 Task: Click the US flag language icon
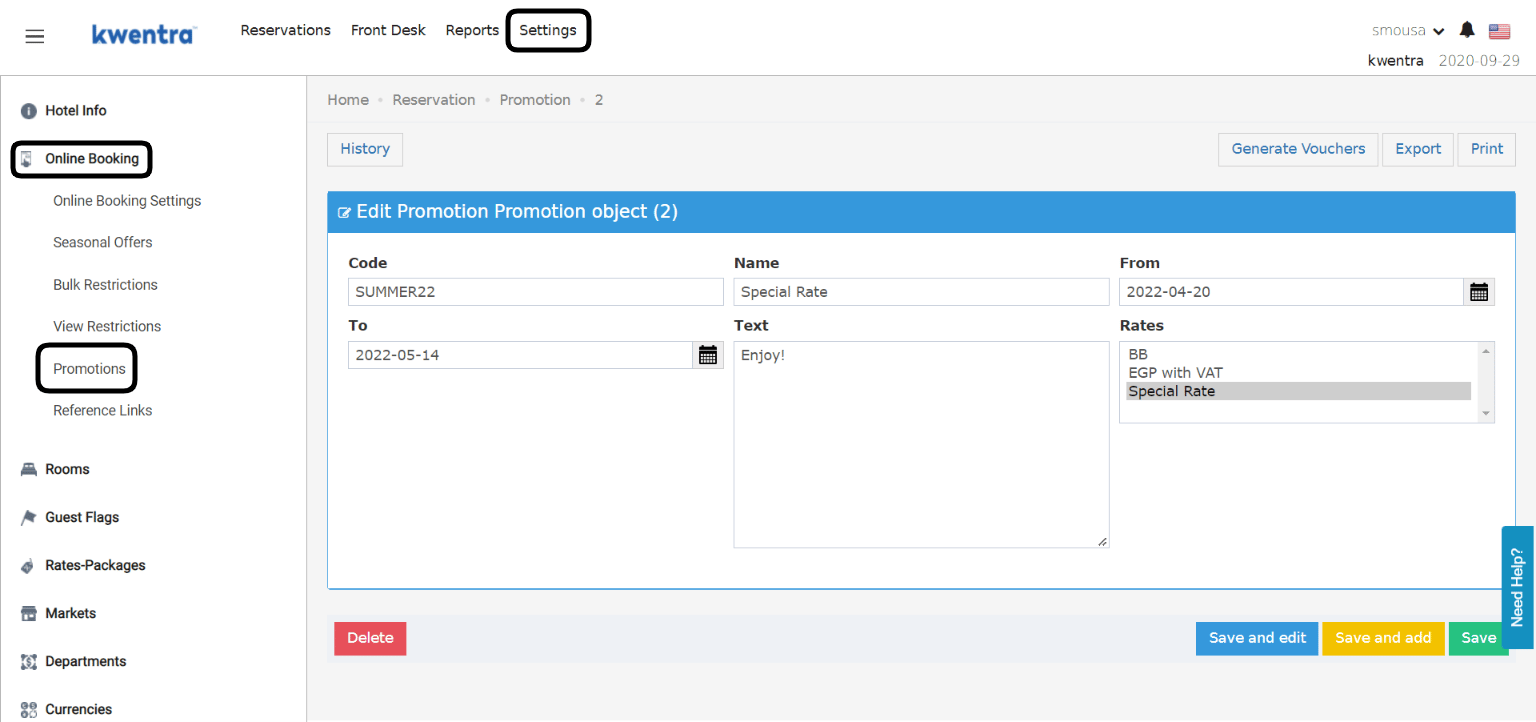click(1499, 31)
